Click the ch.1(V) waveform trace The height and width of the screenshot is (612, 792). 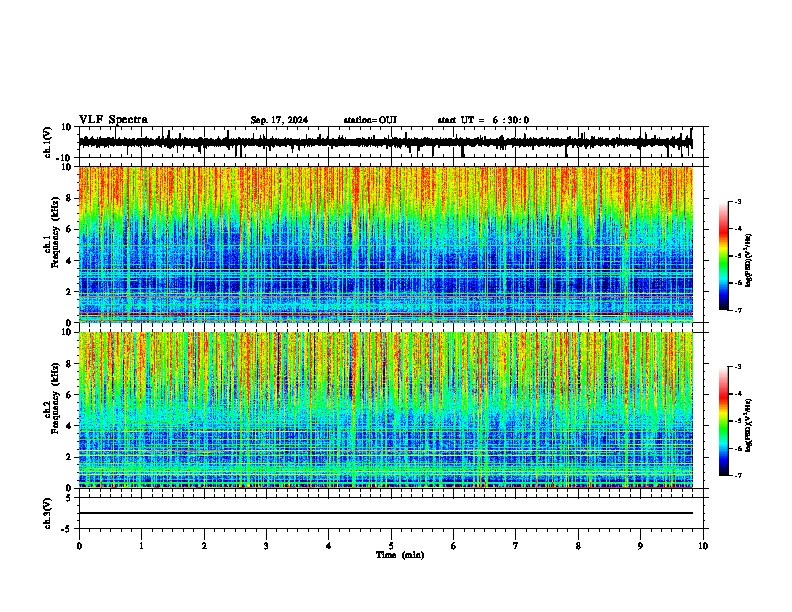(385, 142)
